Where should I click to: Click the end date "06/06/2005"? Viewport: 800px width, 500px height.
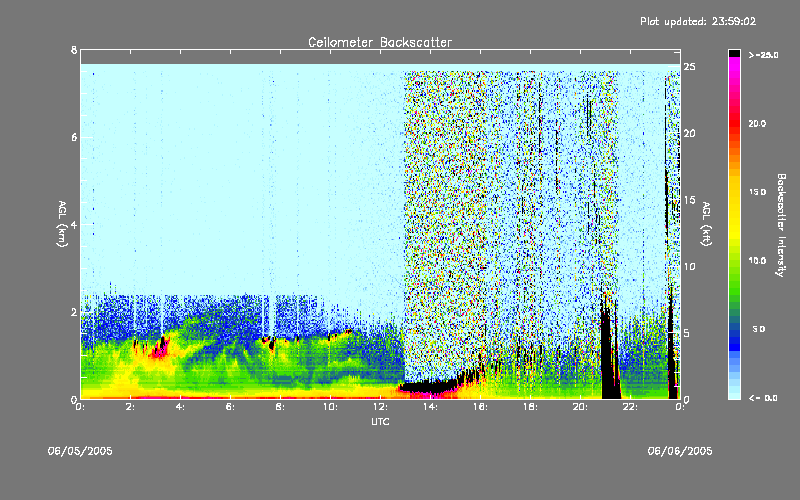pyautogui.click(x=680, y=451)
